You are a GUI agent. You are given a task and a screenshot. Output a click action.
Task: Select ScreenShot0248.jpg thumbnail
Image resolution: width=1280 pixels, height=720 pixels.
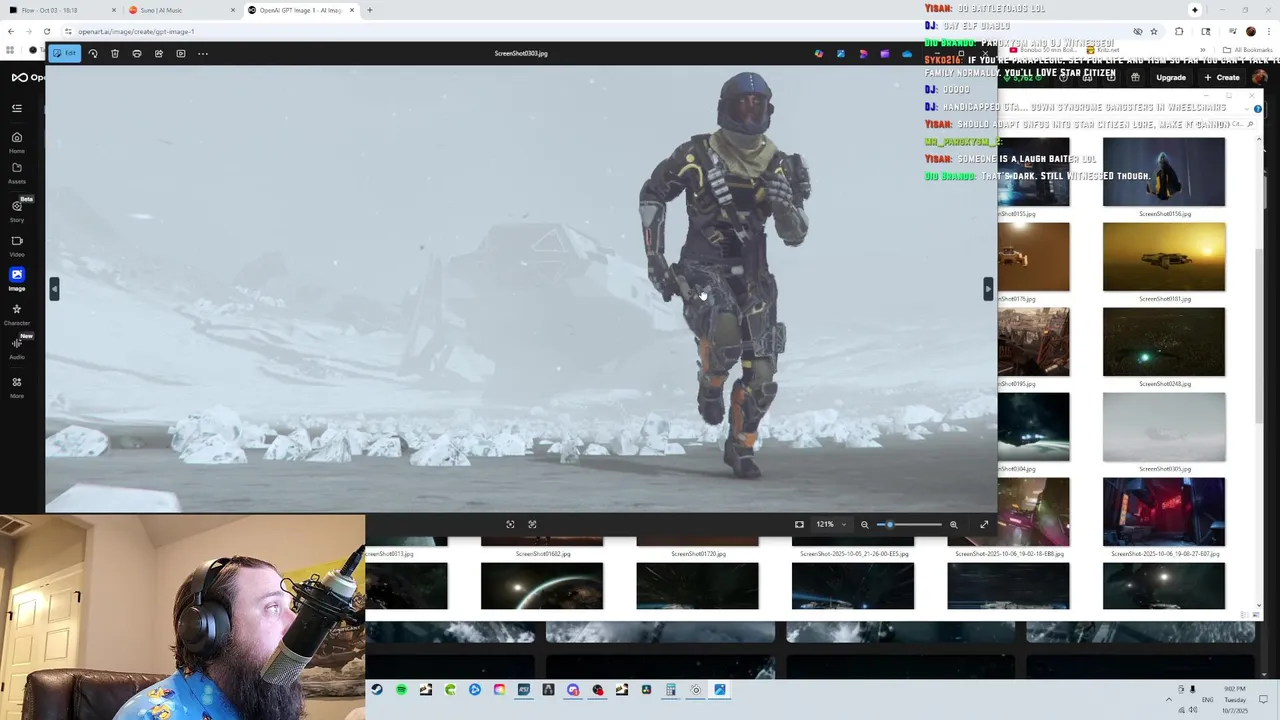coord(1164,342)
